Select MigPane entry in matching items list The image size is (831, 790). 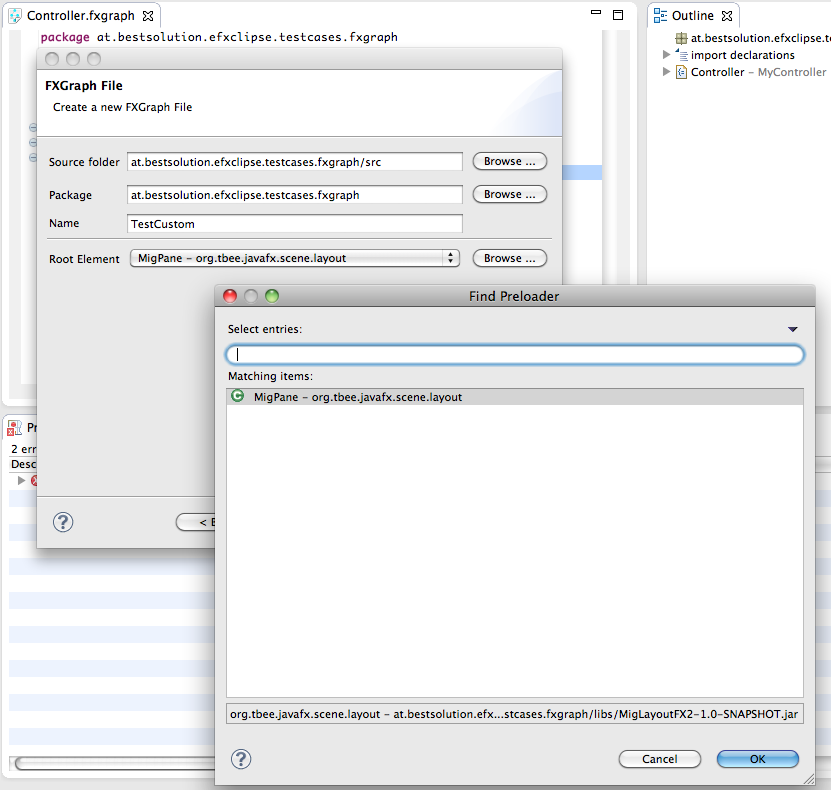tap(357, 397)
